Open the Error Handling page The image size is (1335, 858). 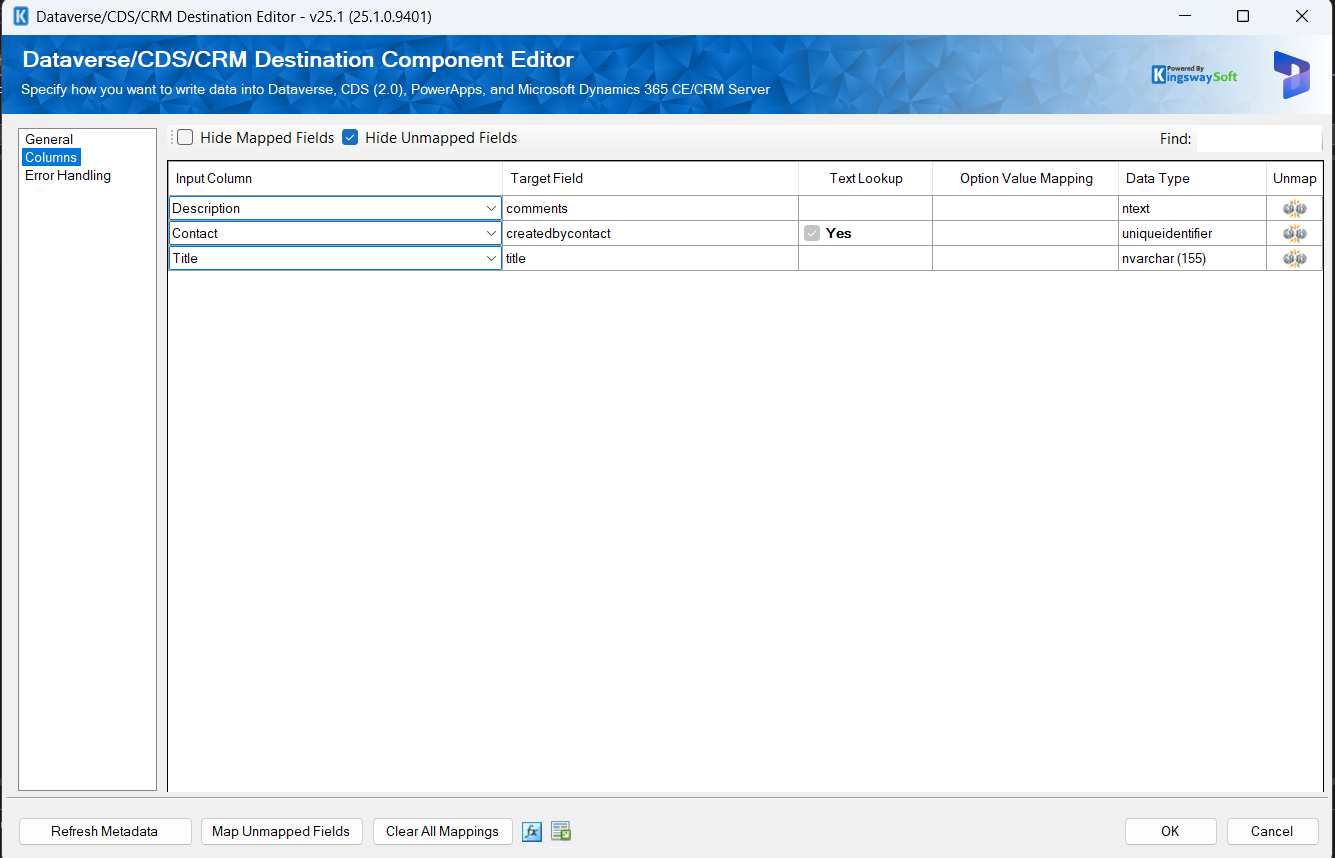68,175
